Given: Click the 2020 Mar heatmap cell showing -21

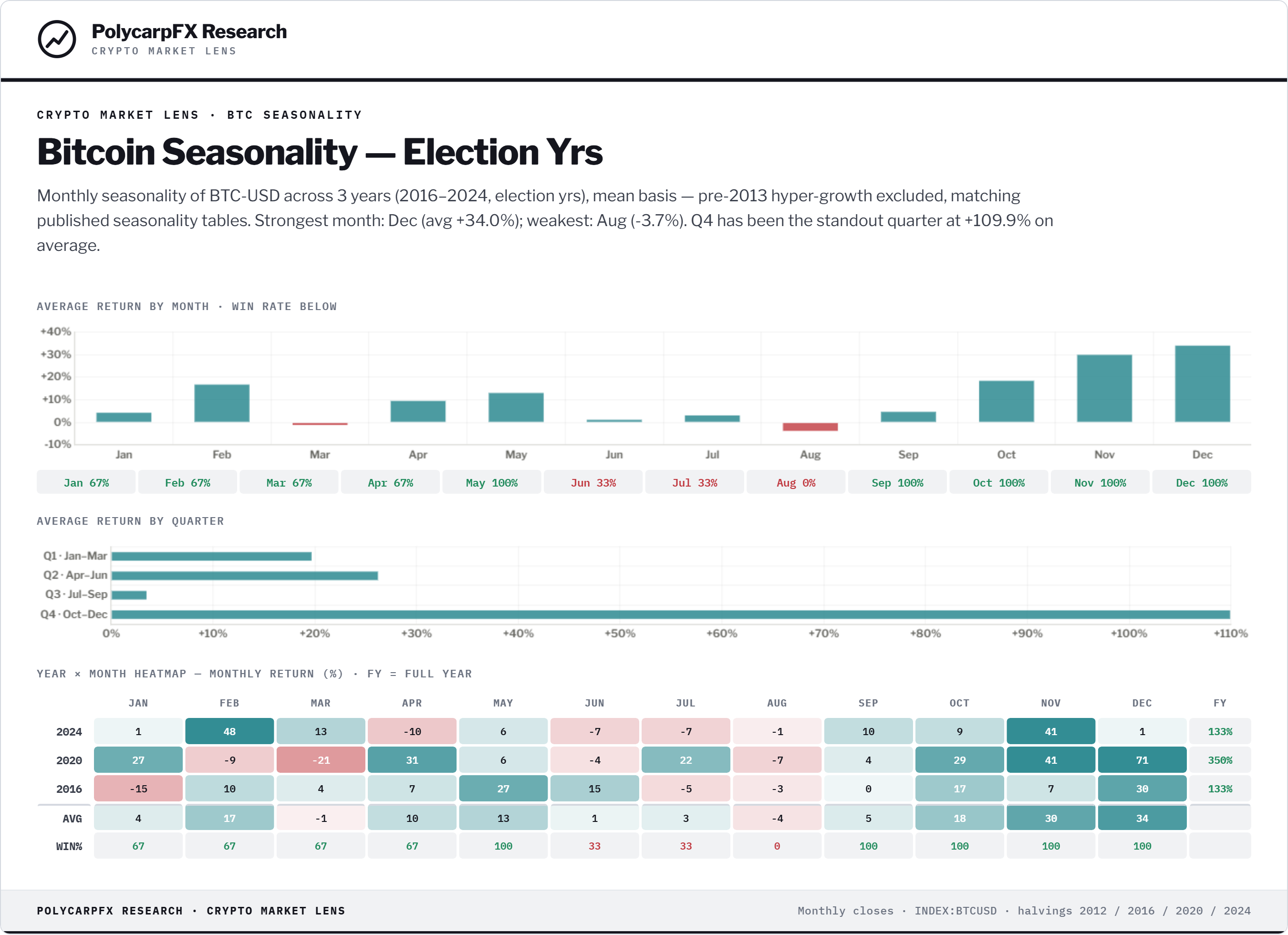Looking at the screenshot, I should (321, 759).
